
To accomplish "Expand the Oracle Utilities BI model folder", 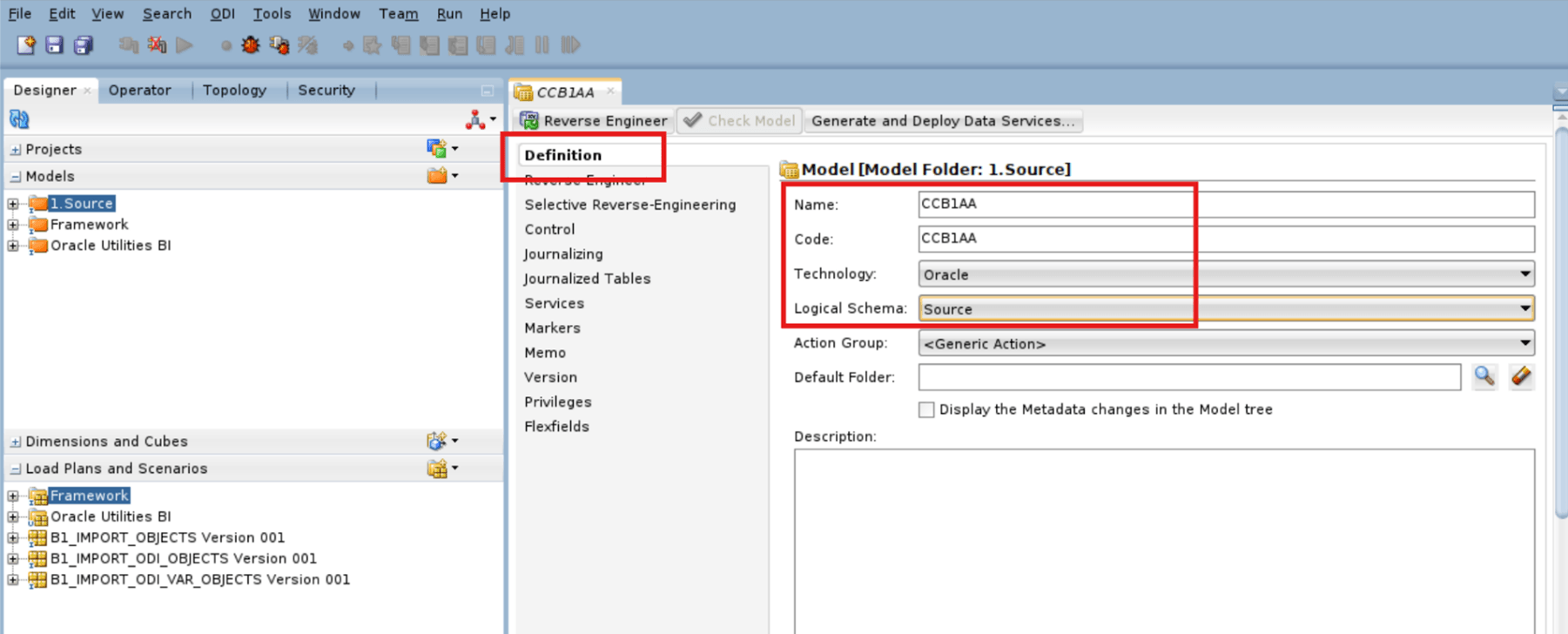I will tap(13, 246).
